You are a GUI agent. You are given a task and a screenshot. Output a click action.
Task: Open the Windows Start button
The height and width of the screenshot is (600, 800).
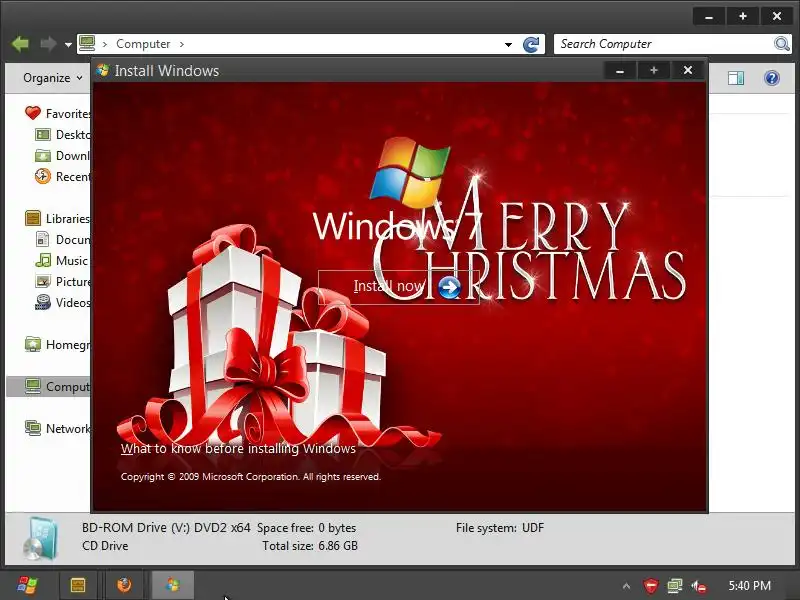click(28, 585)
